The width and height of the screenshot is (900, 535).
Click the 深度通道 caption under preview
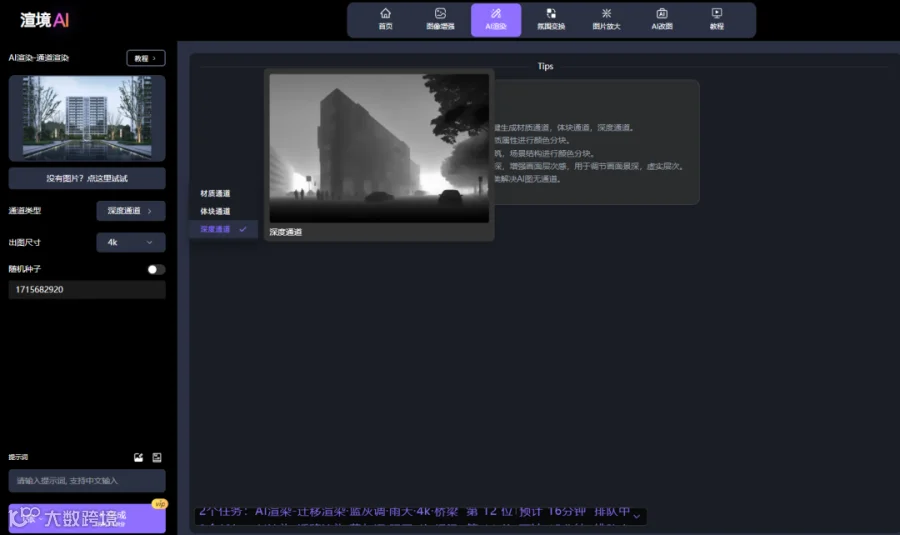(x=286, y=232)
